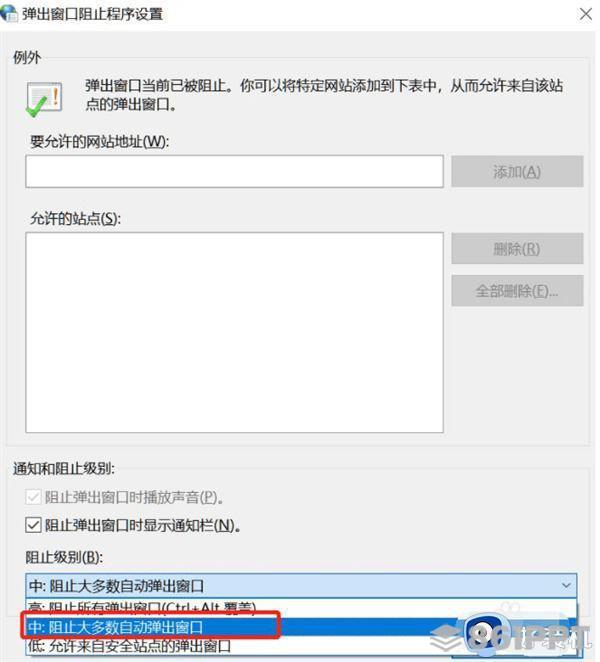The width and height of the screenshot is (600, 662).
Task: Click the website address input field
Action: [234, 171]
